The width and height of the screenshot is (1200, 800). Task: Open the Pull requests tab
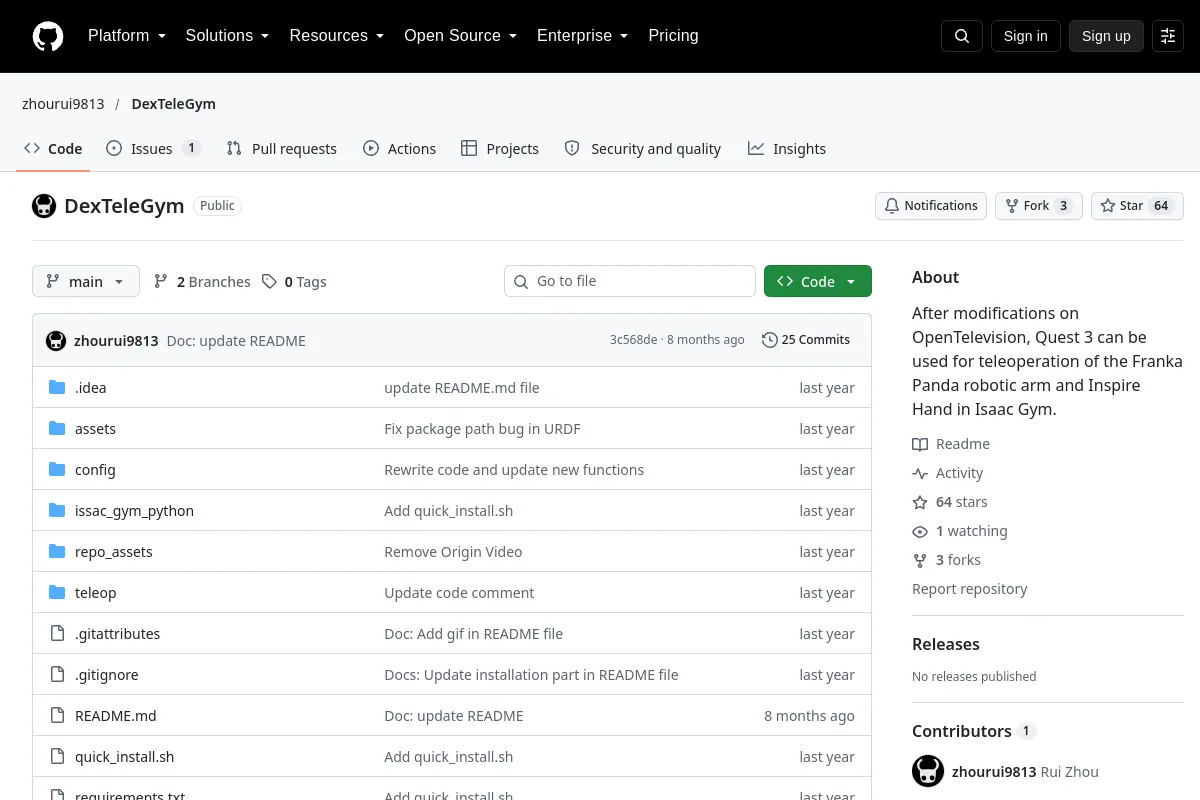click(x=281, y=149)
